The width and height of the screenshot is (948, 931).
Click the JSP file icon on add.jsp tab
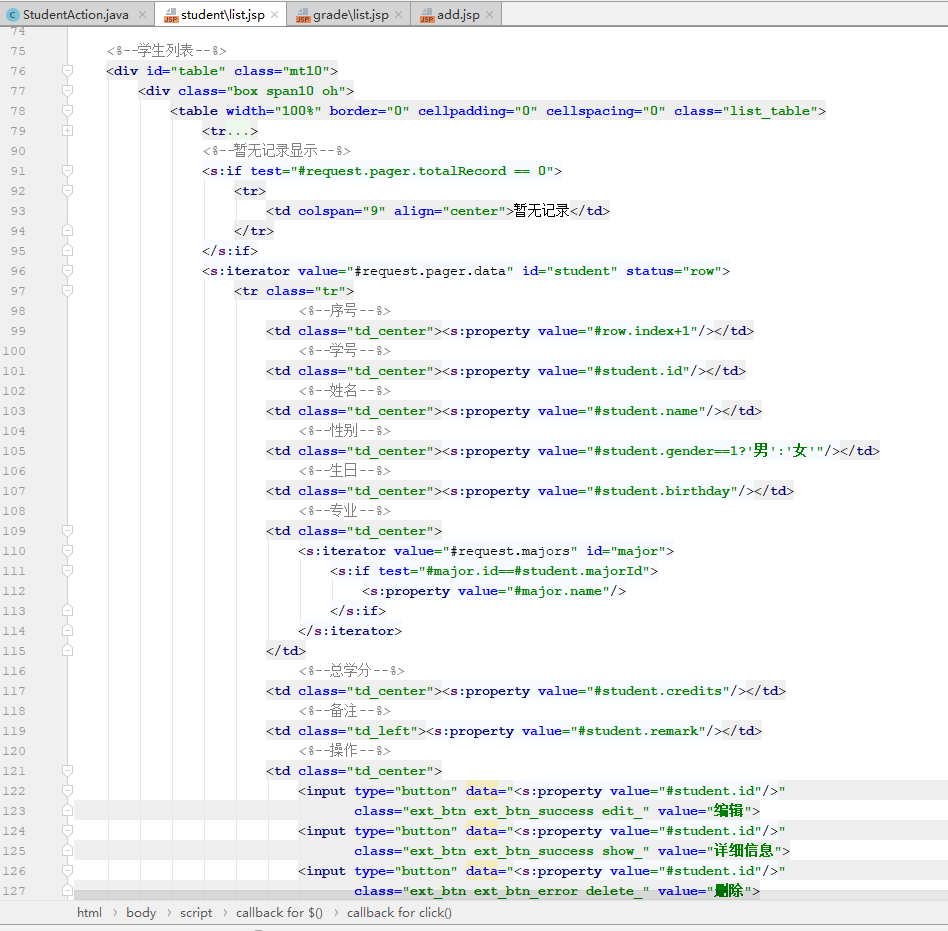click(x=427, y=15)
